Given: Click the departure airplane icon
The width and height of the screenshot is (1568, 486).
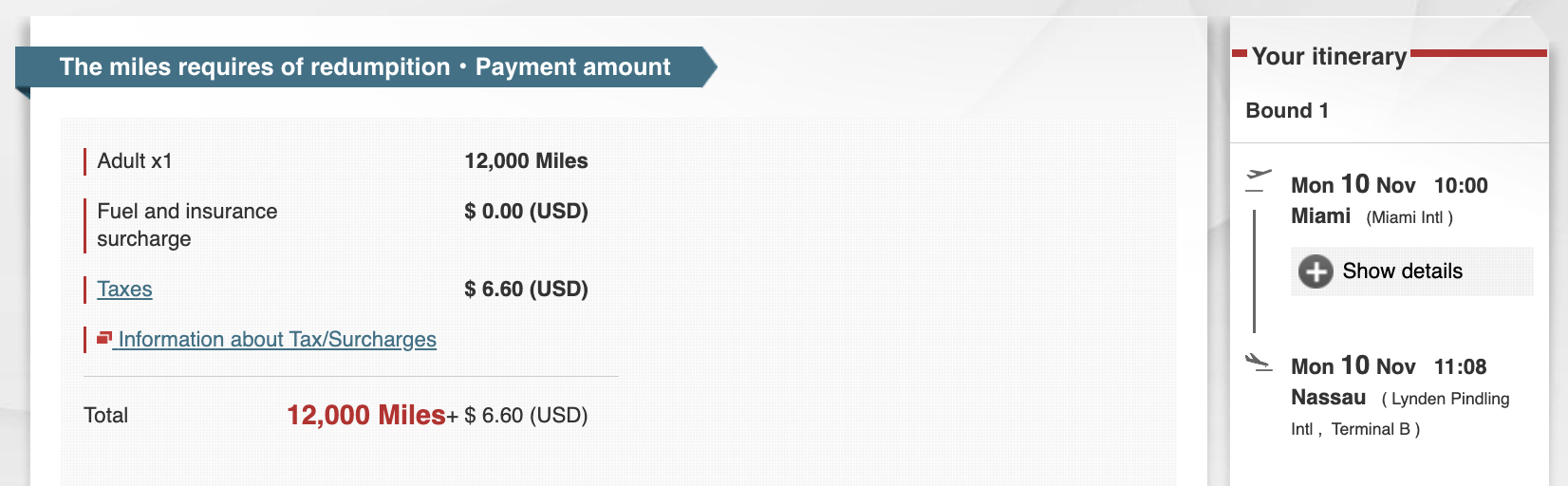Looking at the screenshot, I should coord(1259,176).
